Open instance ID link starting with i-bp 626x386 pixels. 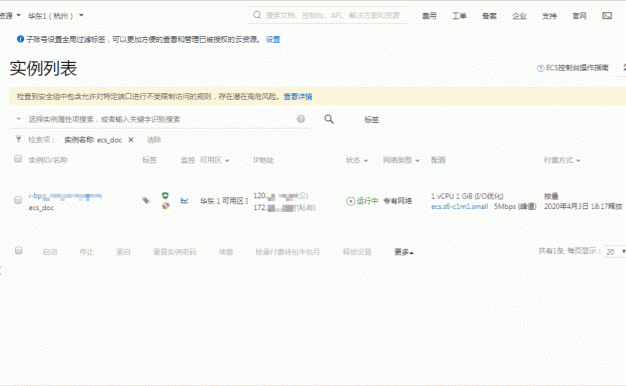[x=65, y=196]
